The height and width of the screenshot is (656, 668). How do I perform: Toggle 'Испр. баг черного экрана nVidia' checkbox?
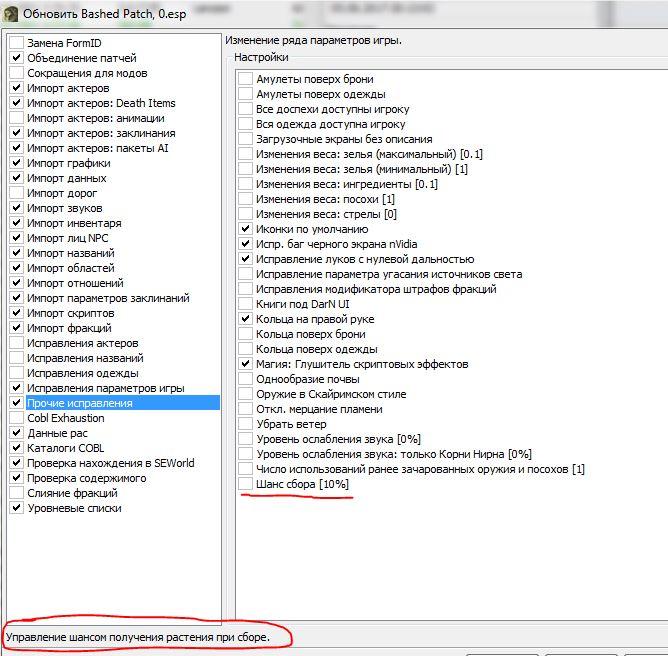(x=246, y=244)
